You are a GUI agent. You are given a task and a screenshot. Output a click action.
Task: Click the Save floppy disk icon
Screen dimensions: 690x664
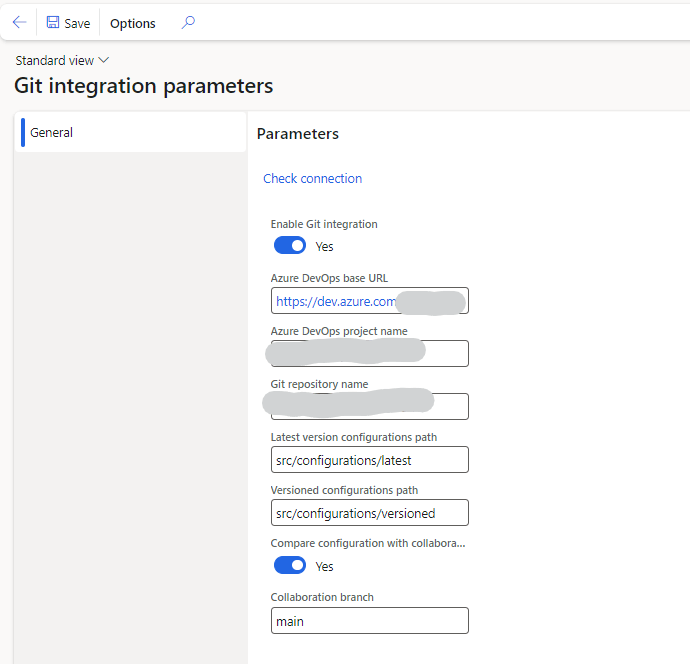(53, 23)
